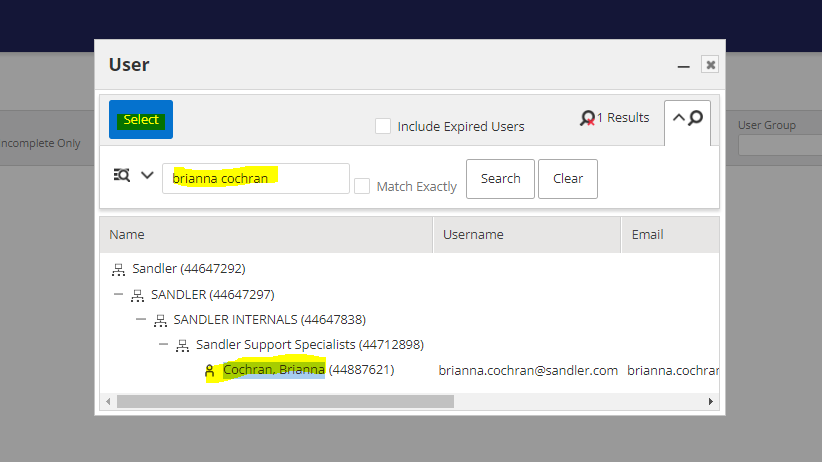The width and height of the screenshot is (822, 462).
Task: Minimize the User dialog
Action: pyautogui.click(x=684, y=65)
